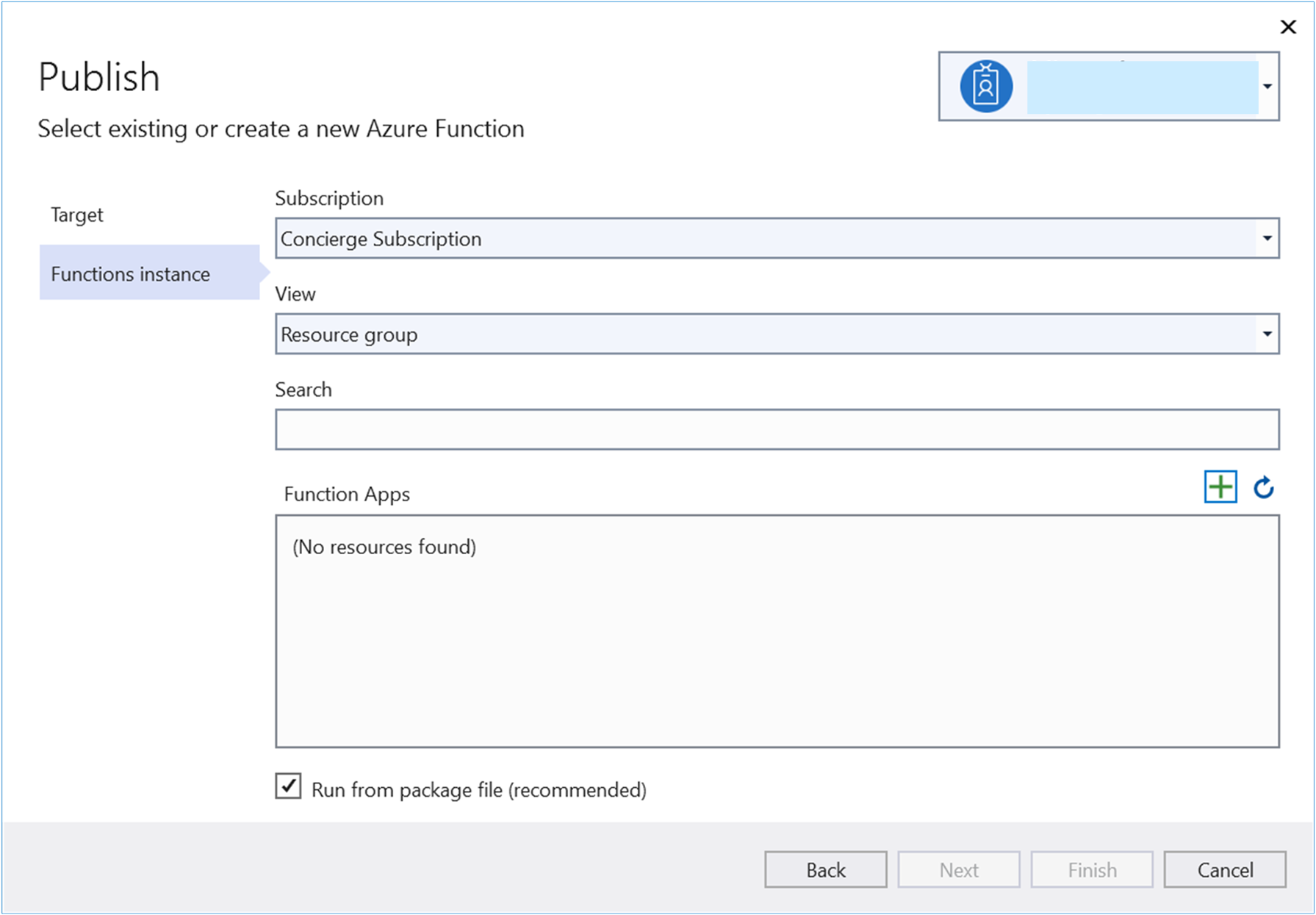Open the View dropdown
Screen dimensions: 1316x915
click(x=777, y=334)
